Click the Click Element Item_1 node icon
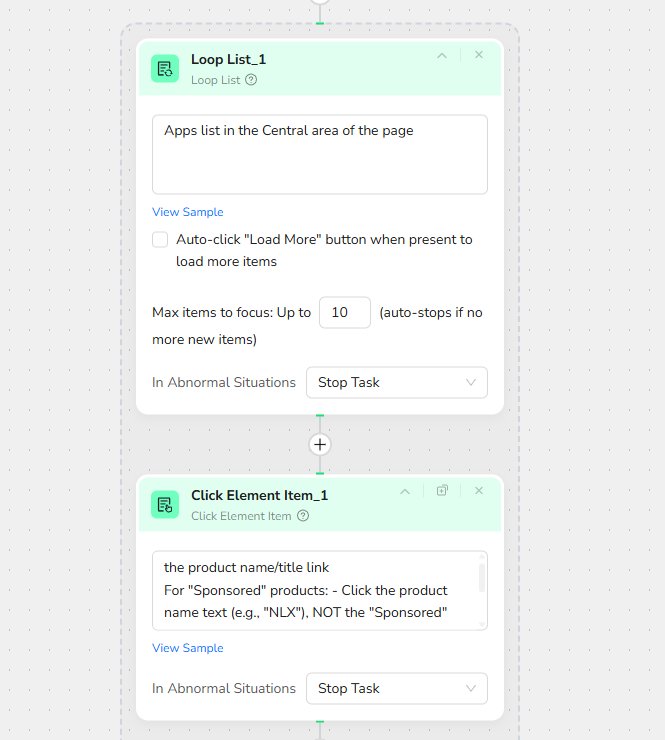The image size is (665, 740). point(165,504)
